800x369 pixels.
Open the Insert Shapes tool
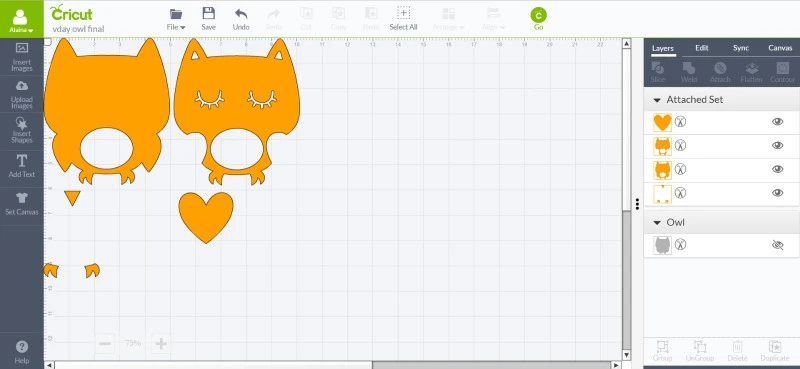21,130
